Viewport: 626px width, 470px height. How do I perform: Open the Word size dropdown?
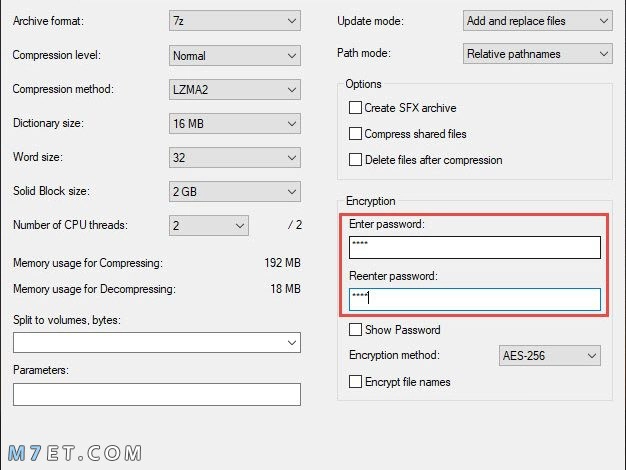[235, 158]
